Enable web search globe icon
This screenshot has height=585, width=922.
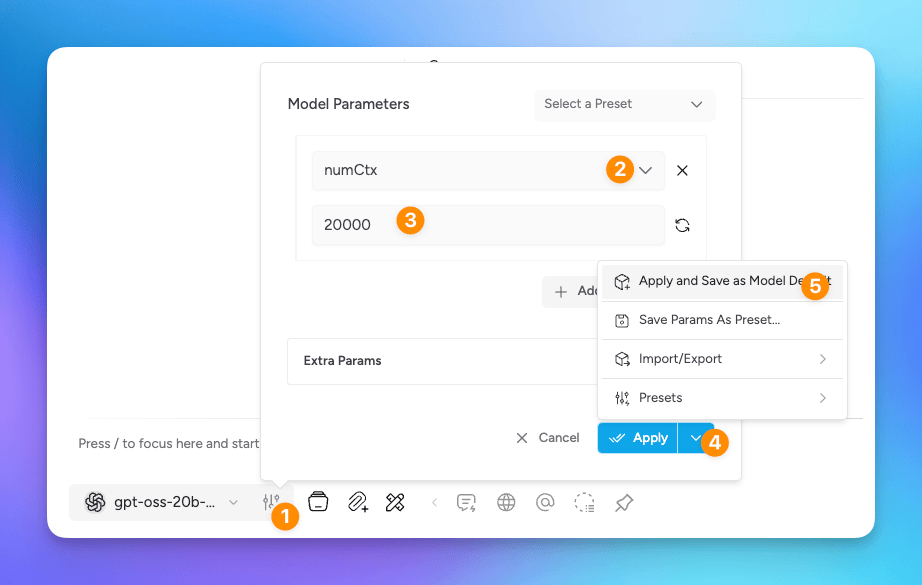pos(506,502)
